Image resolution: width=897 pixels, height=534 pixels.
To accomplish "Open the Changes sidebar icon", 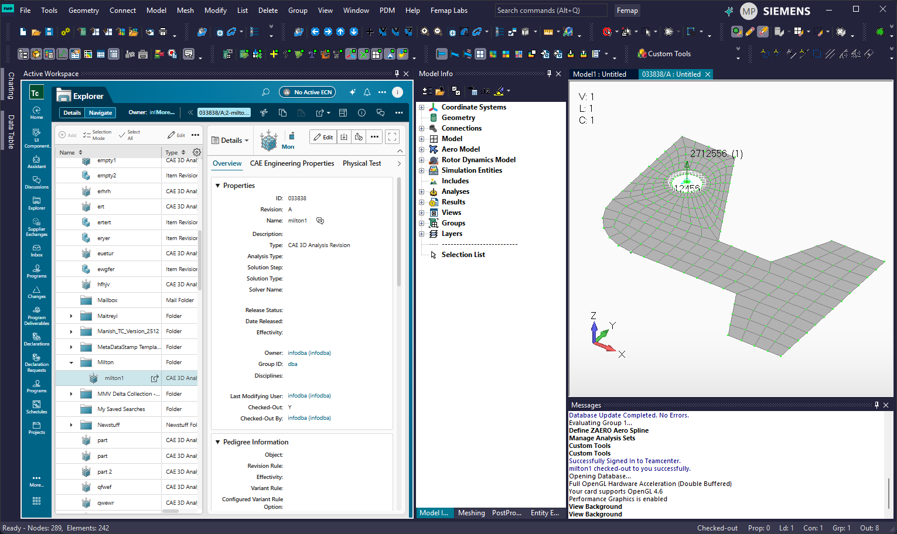I will point(37,292).
